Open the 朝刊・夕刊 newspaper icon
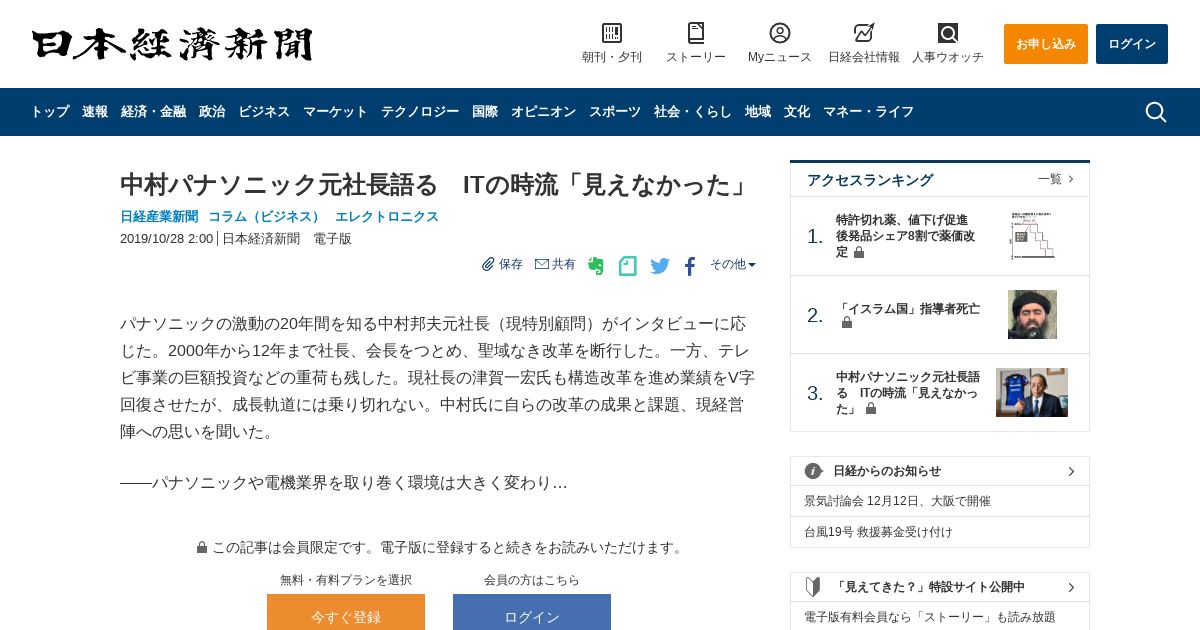The height and width of the screenshot is (630, 1200). tap(612, 33)
